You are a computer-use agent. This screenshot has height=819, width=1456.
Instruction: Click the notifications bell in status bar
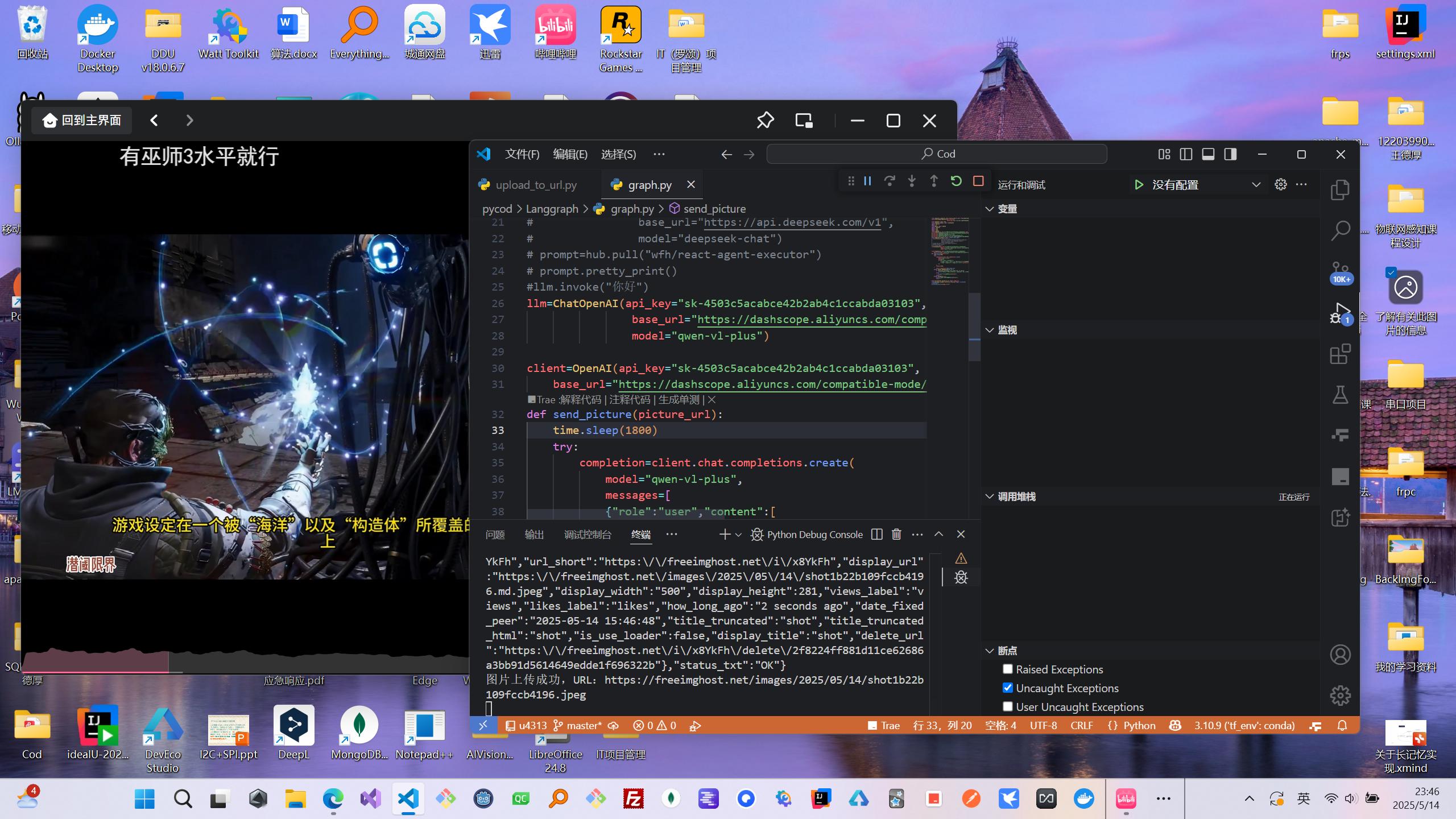pyautogui.click(x=1342, y=726)
